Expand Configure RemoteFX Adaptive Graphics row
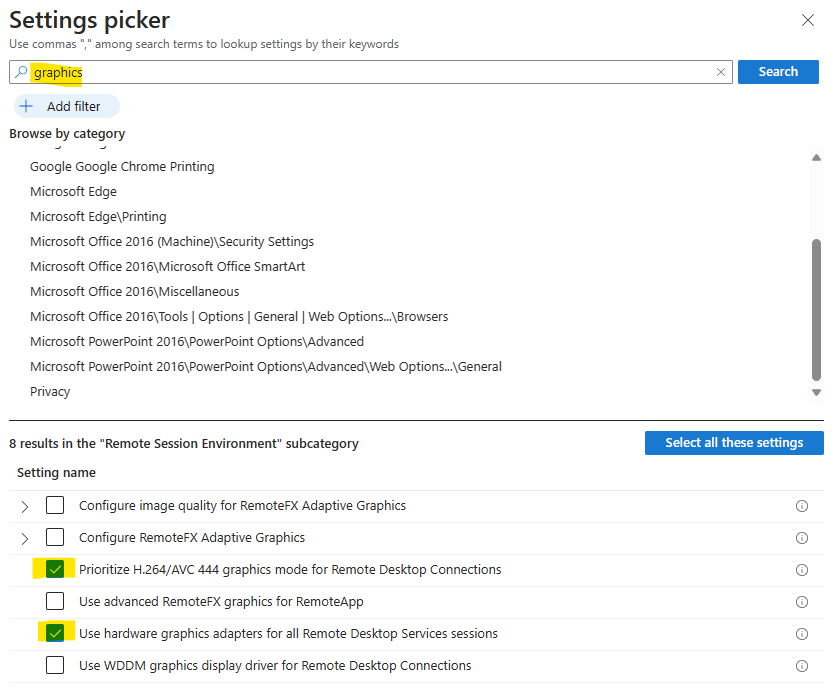835x693 pixels. pyautogui.click(x=24, y=539)
